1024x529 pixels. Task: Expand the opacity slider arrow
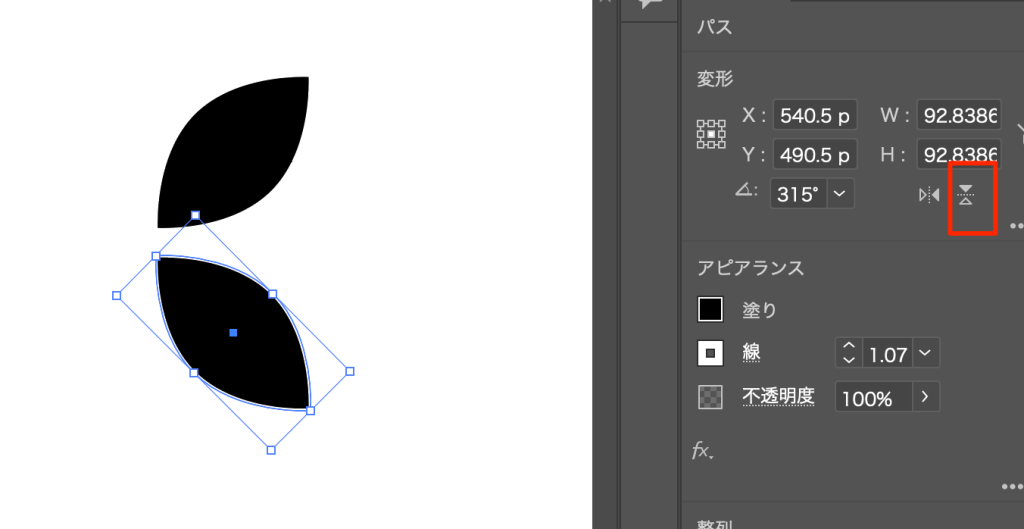coord(925,397)
